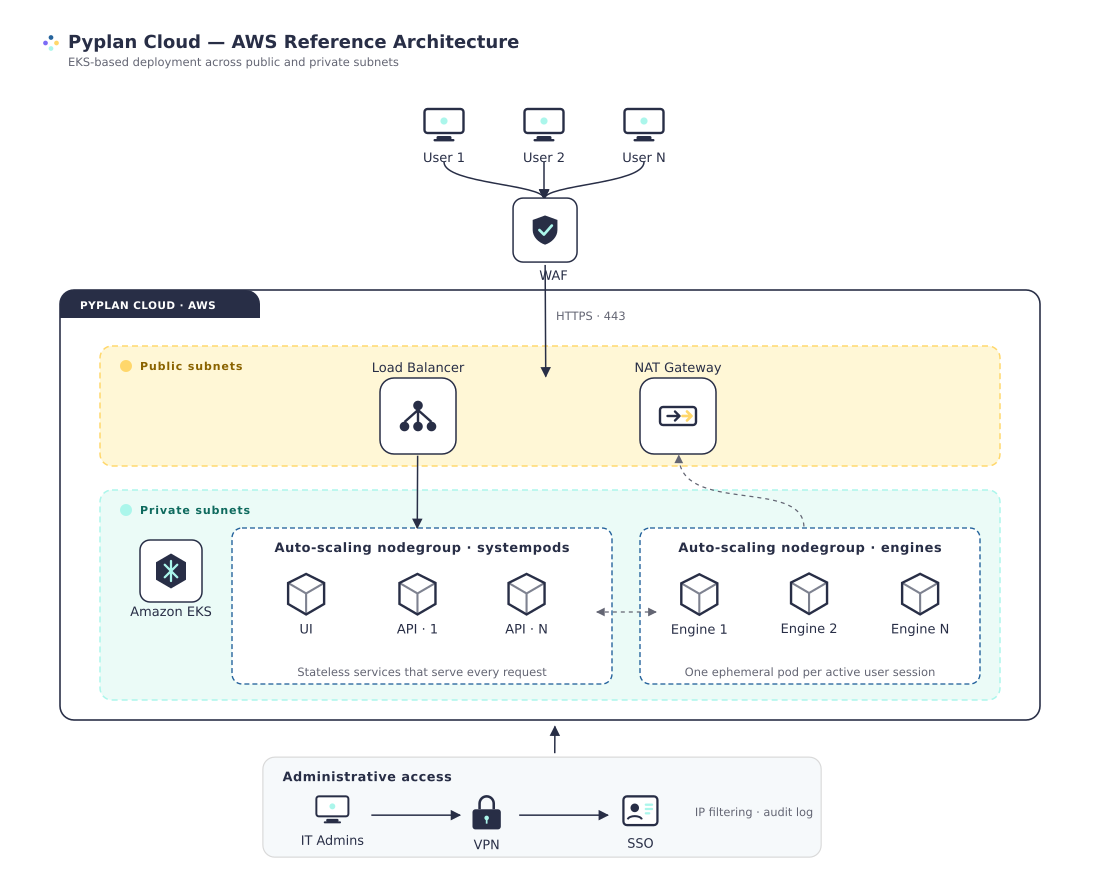Click the teal Private subnets dot
Image resolution: width=1100 pixels, height=880 pixels.
tap(126, 510)
